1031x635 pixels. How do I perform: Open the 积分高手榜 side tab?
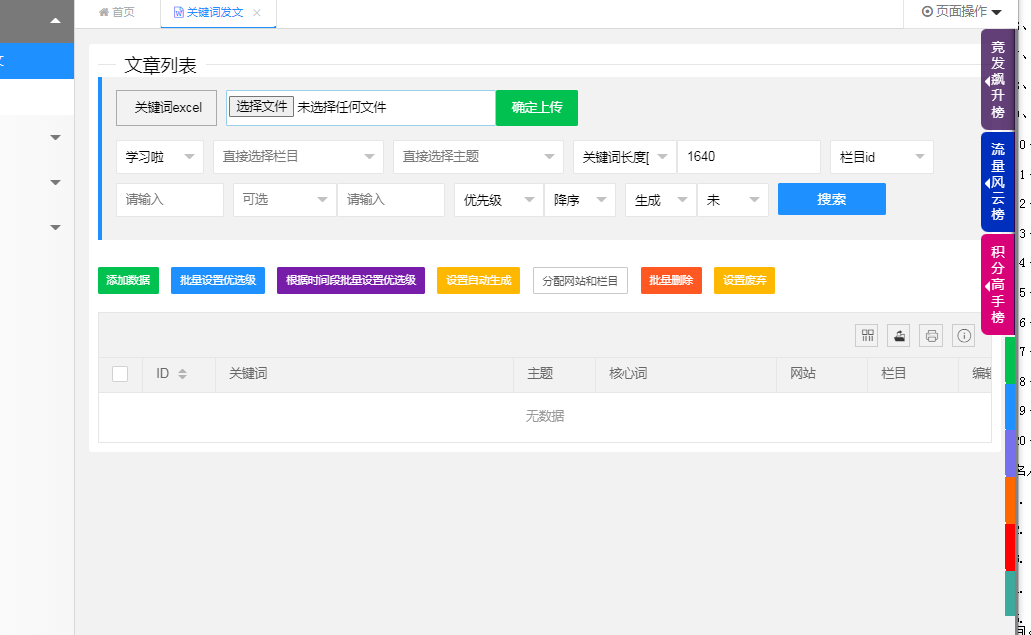998,285
